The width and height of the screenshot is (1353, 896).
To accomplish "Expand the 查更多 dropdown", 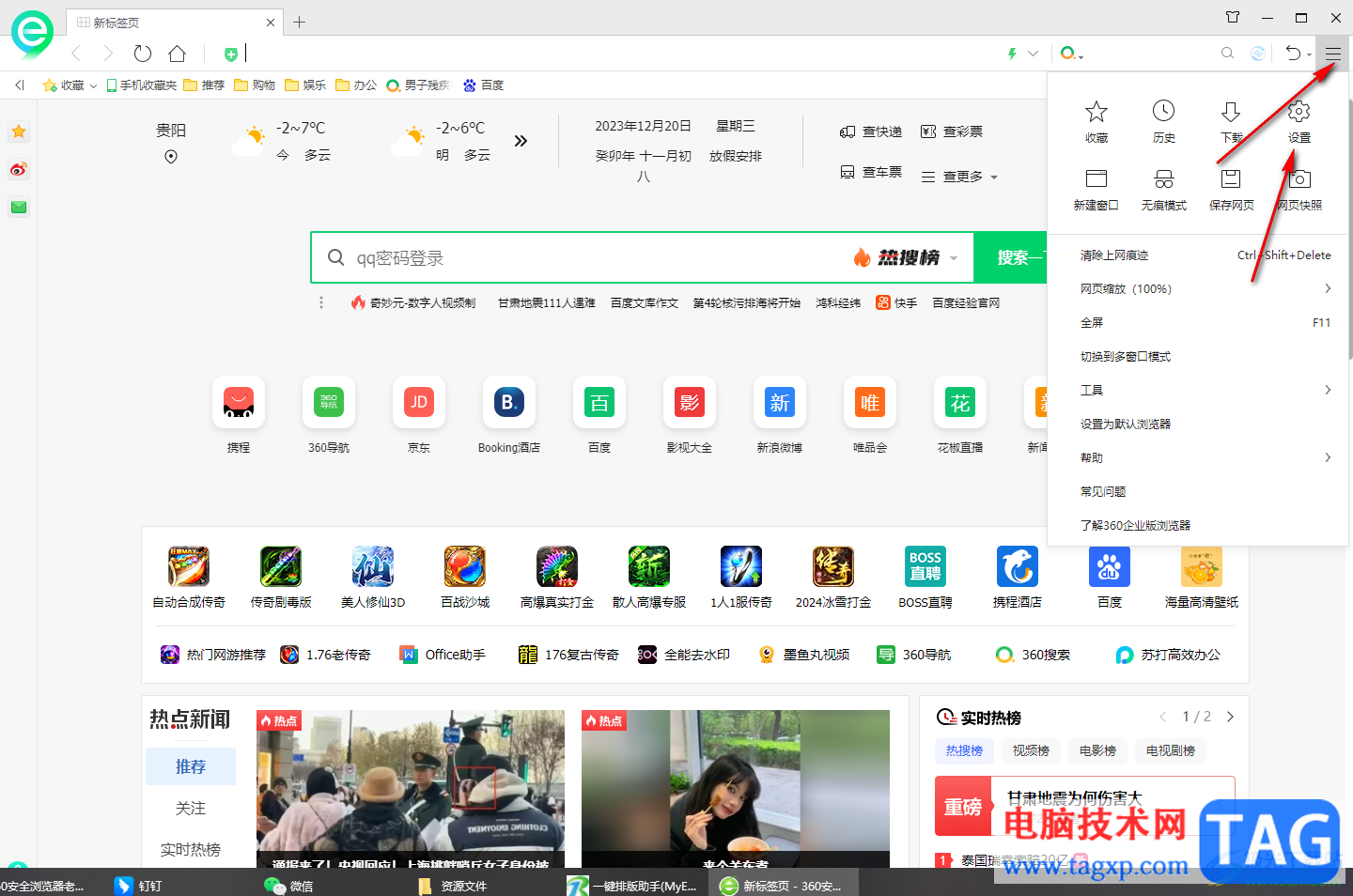I will pos(959,177).
